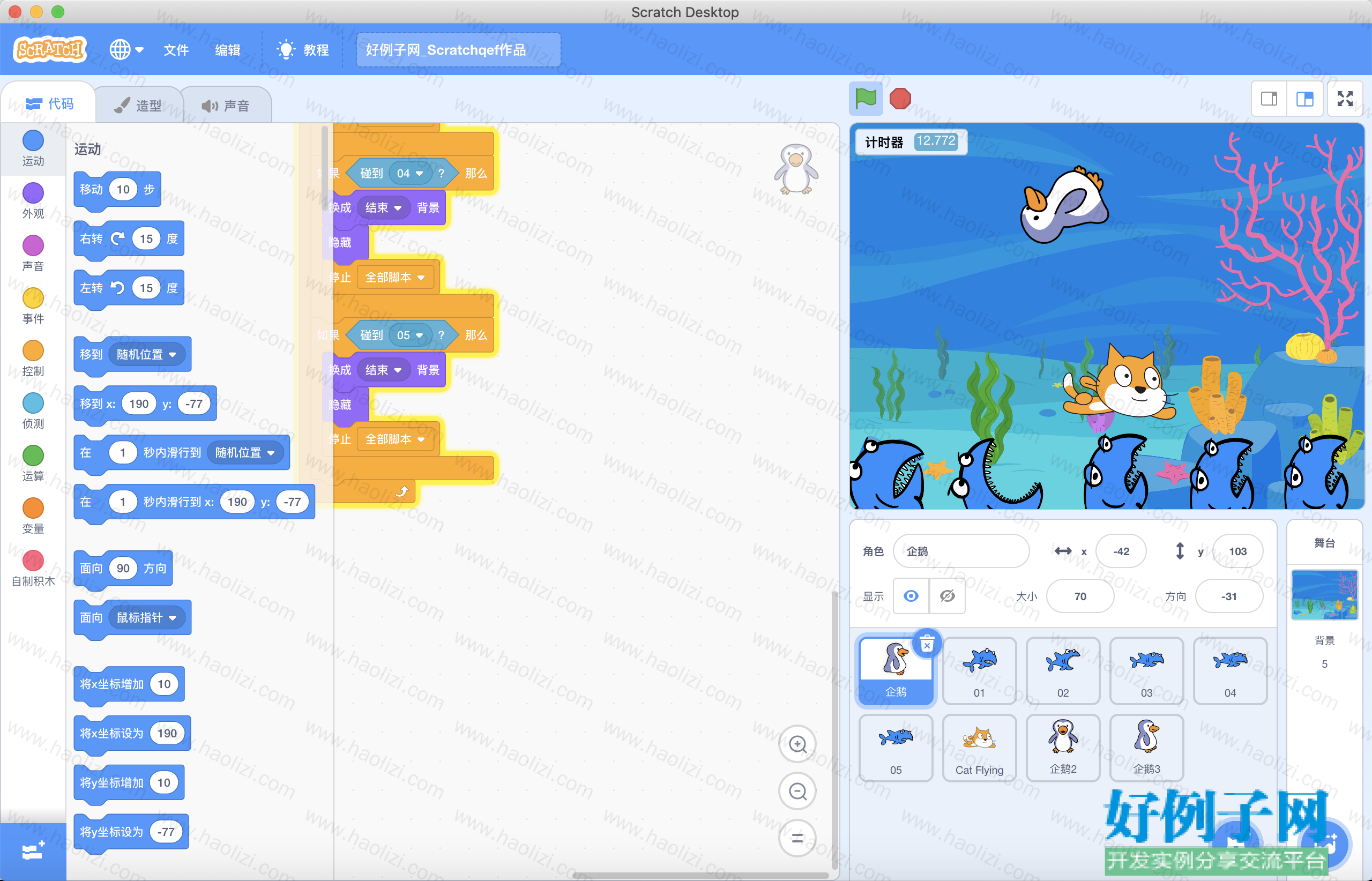Select the 运动 block category
The image size is (1372, 881).
point(33,149)
